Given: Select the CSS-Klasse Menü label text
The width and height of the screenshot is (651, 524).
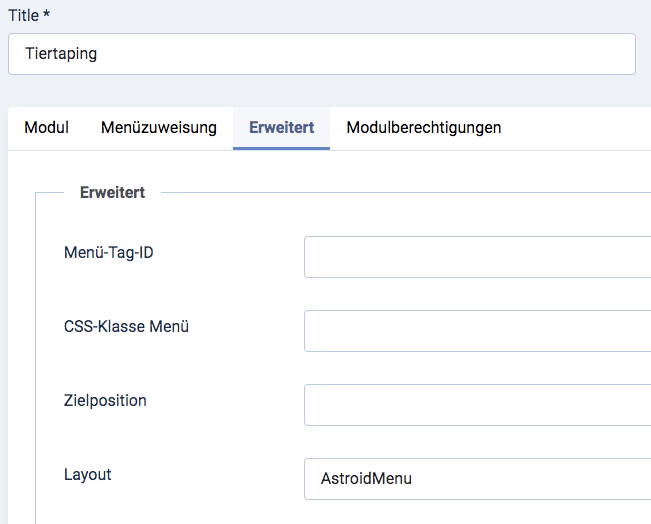Looking at the screenshot, I should pos(126,327).
